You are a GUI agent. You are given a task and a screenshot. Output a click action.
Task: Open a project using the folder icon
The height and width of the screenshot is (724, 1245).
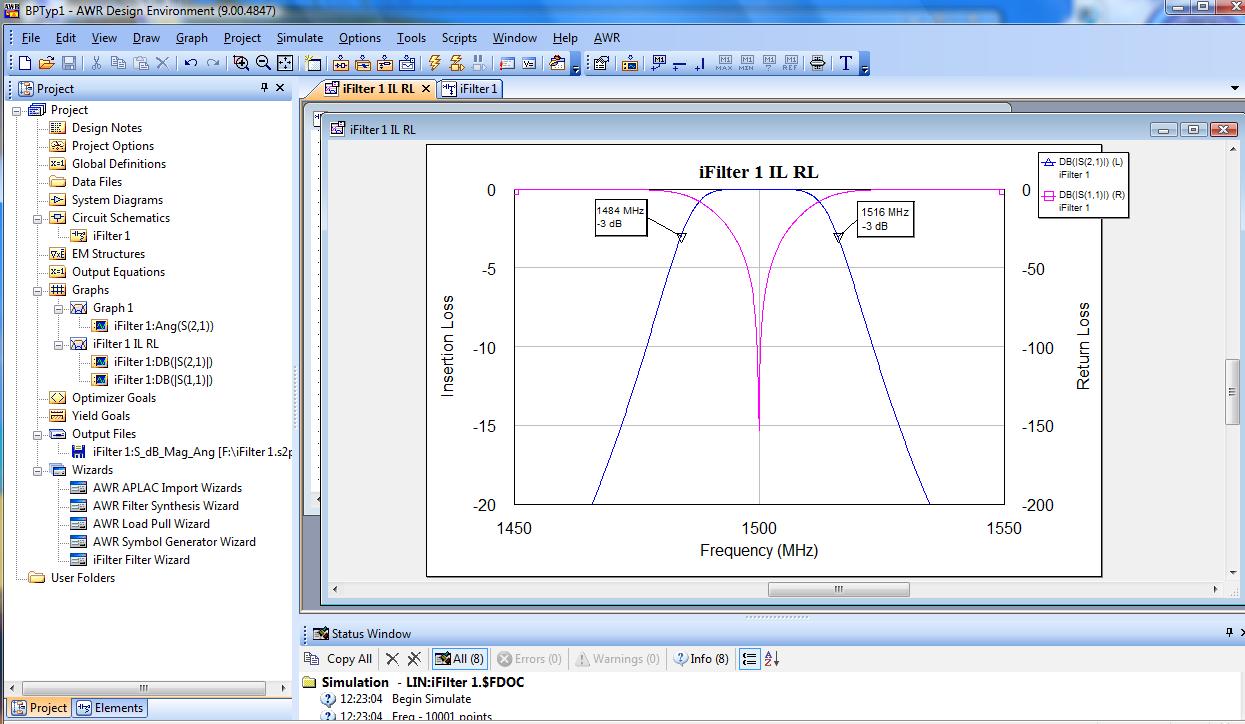(x=47, y=63)
